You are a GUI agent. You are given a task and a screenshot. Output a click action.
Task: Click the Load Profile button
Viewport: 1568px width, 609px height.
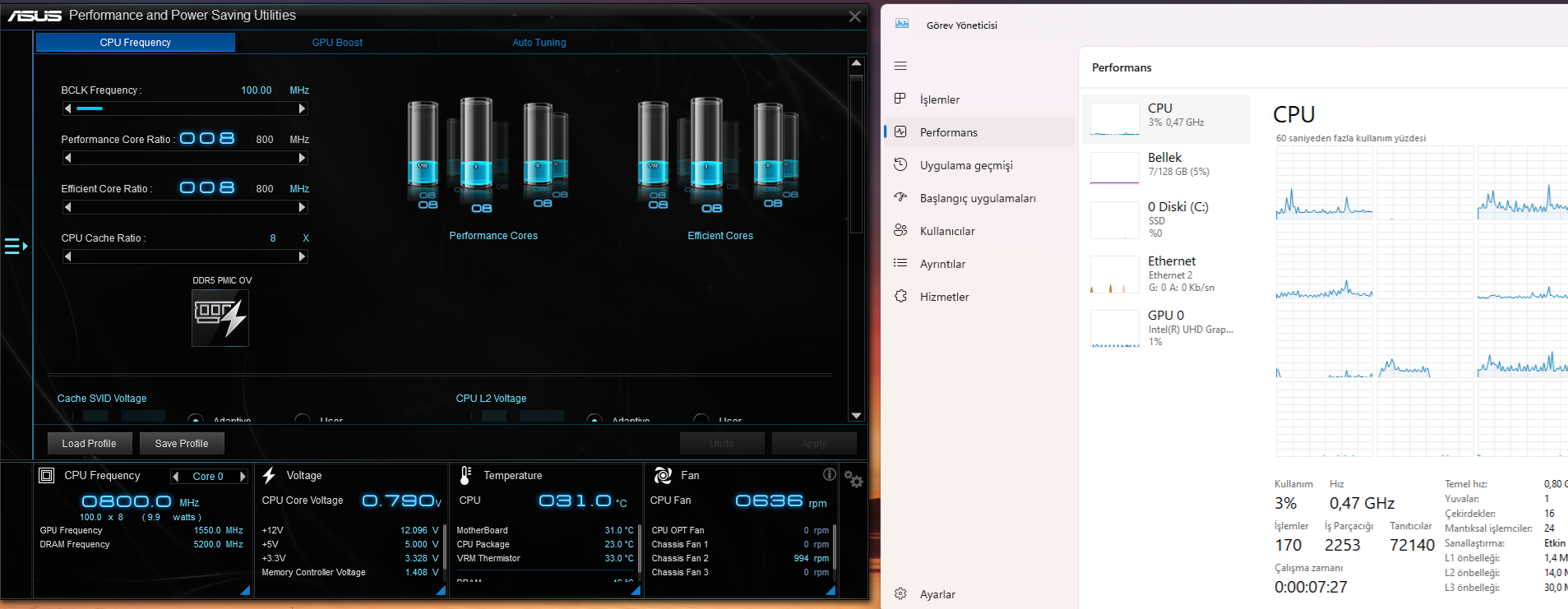(89, 443)
